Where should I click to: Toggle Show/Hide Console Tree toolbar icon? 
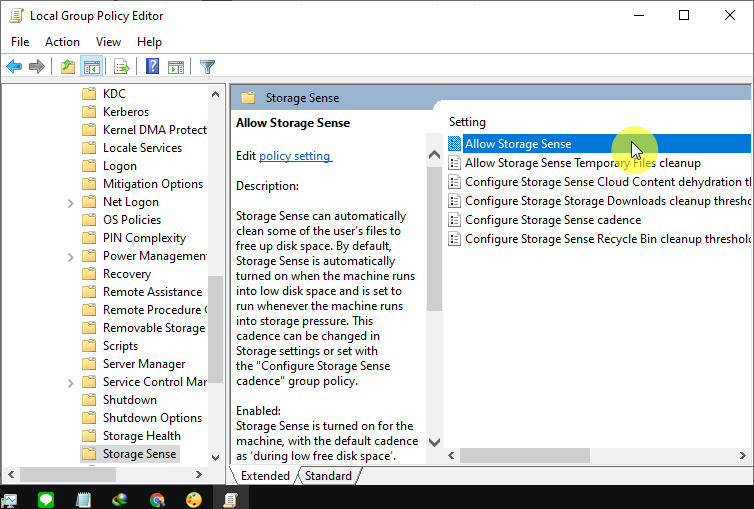pyautogui.click(x=91, y=67)
